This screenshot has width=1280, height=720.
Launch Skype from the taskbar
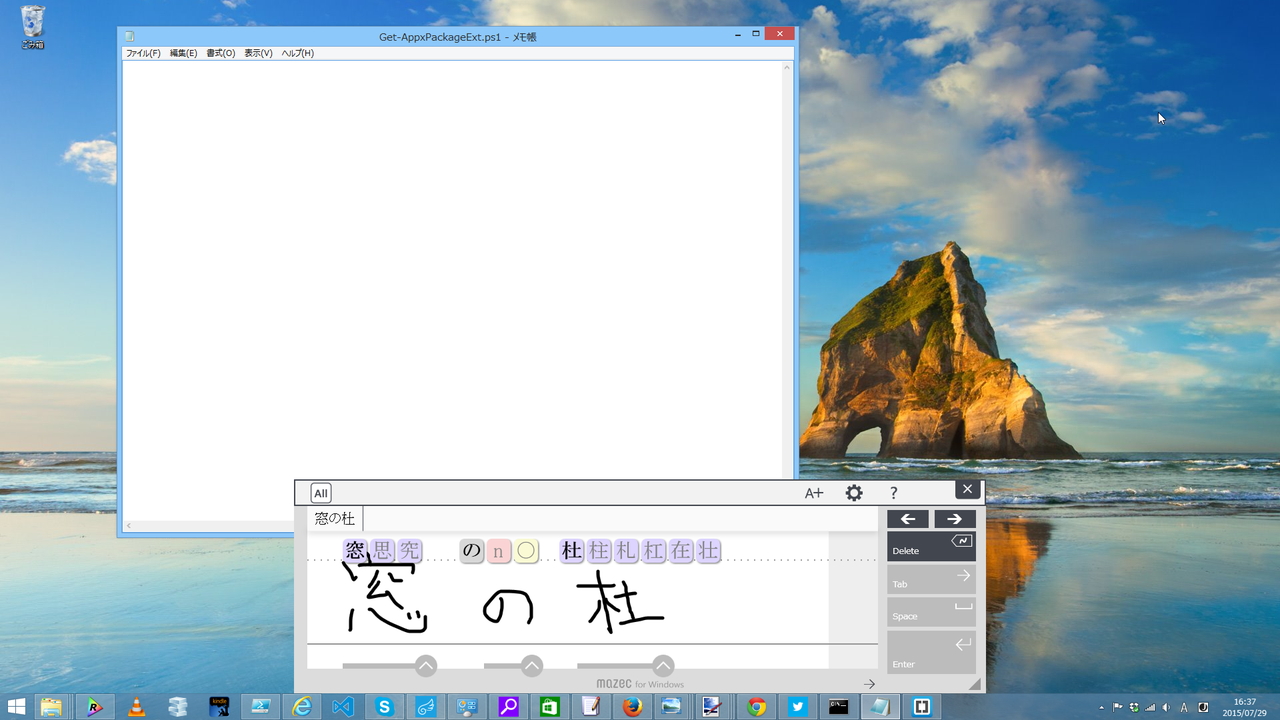(x=384, y=707)
